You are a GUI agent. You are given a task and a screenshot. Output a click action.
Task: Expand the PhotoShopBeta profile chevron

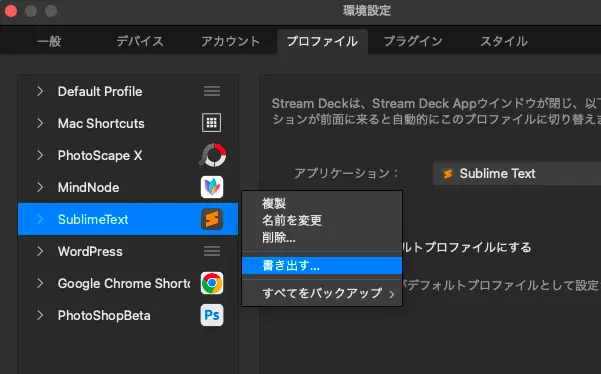40,315
